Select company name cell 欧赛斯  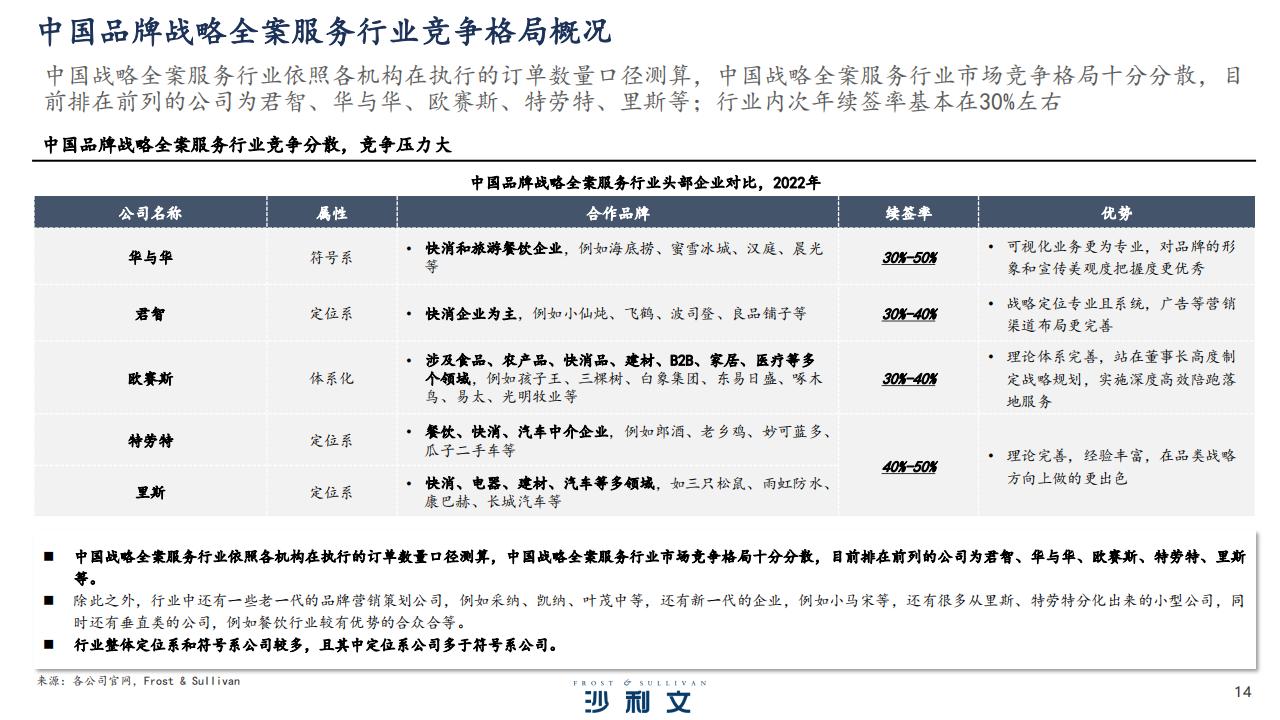[150, 379]
